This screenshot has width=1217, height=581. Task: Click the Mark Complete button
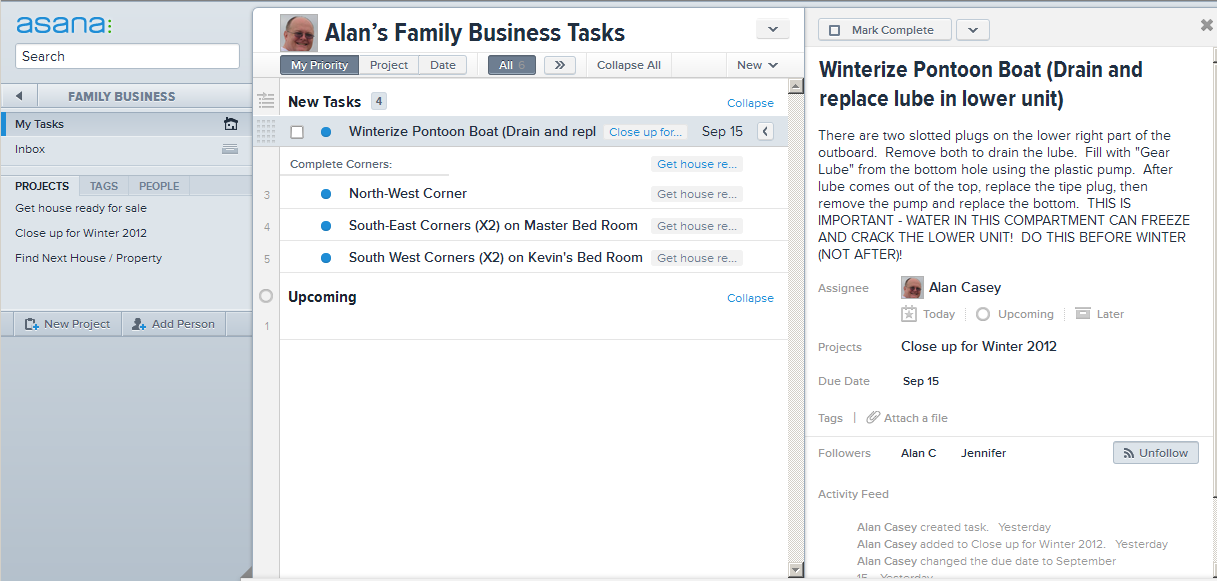coord(885,30)
